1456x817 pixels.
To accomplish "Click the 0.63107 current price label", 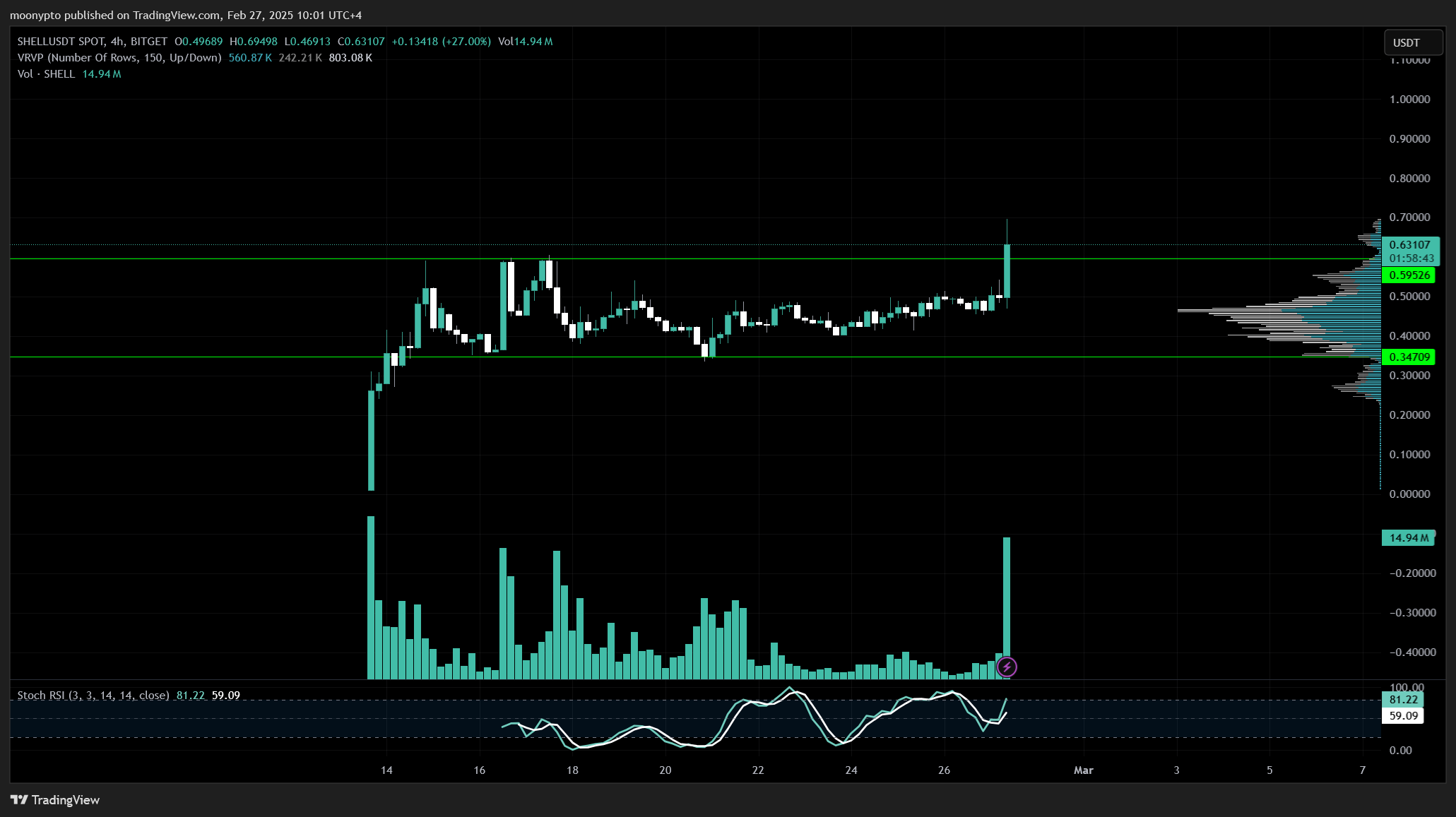I will click(1409, 245).
